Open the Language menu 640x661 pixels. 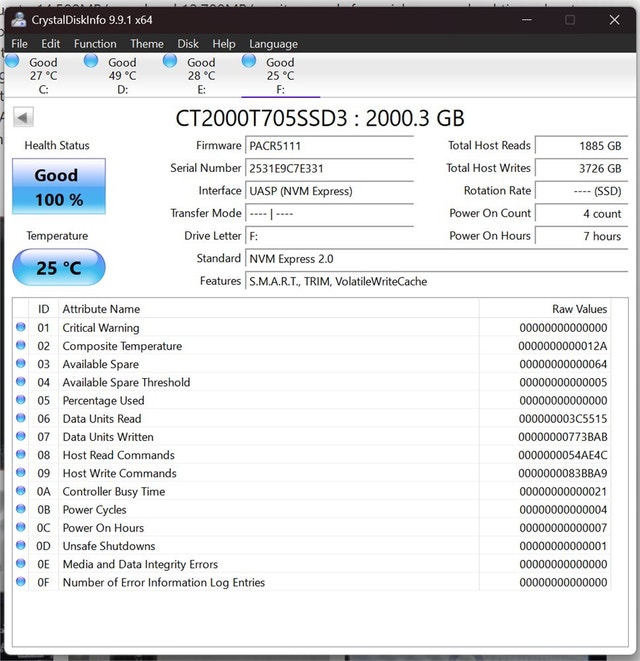(x=273, y=44)
